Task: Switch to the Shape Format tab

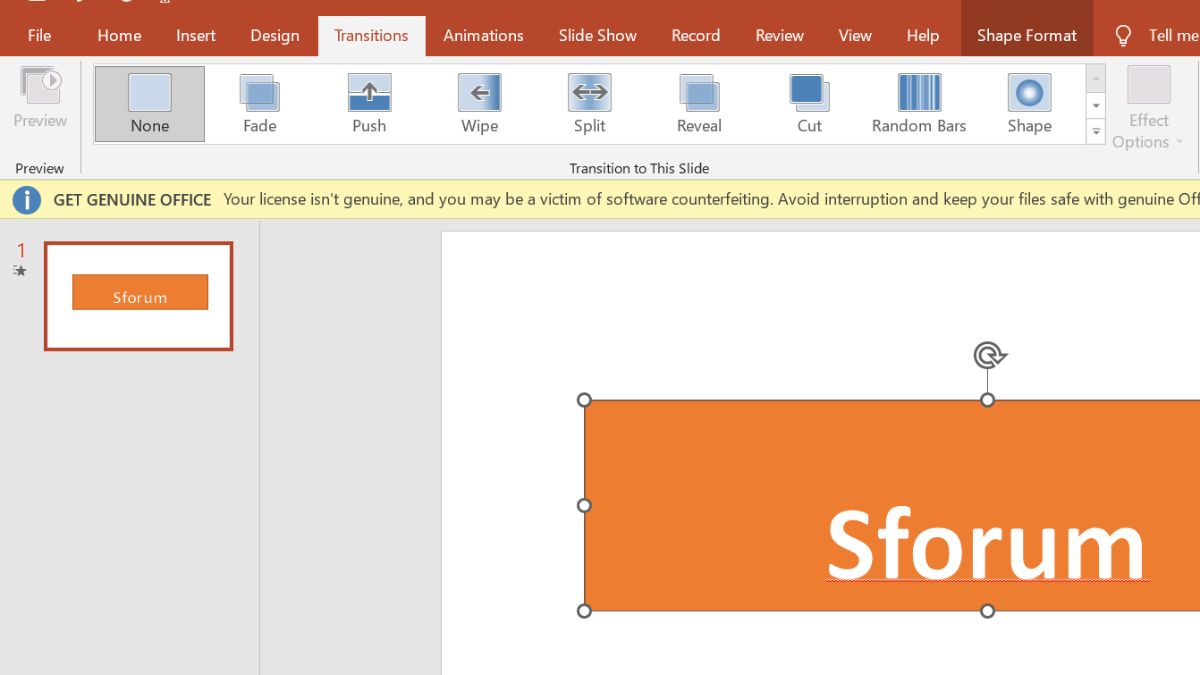Action: click(x=1027, y=35)
